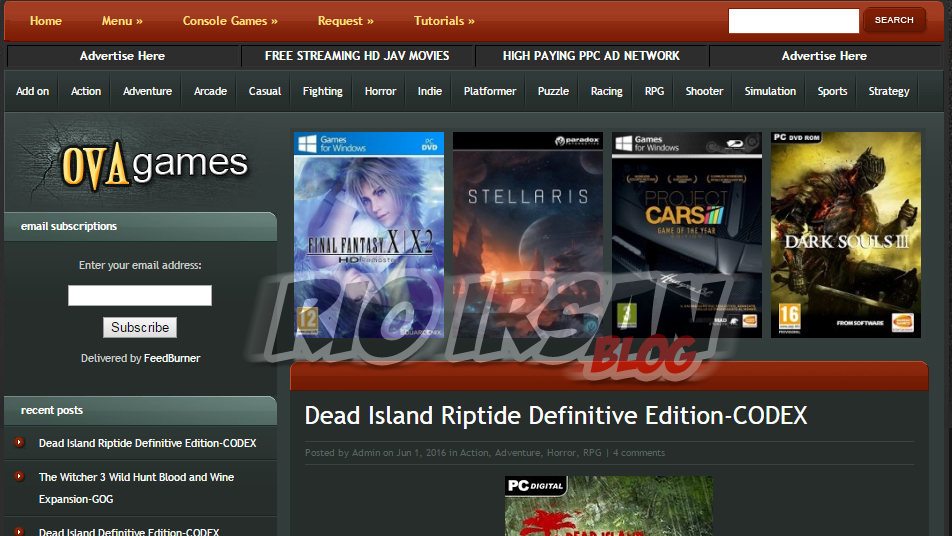The image size is (952, 536).
Task: Click the OVA games site logo
Action: 154,164
